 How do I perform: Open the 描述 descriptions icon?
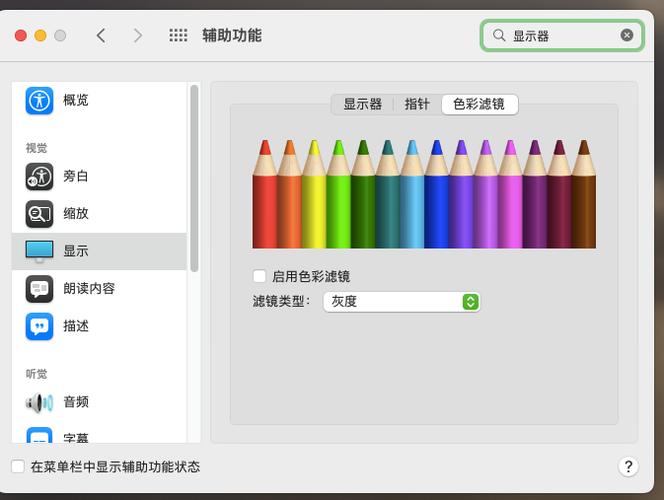pos(39,326)
